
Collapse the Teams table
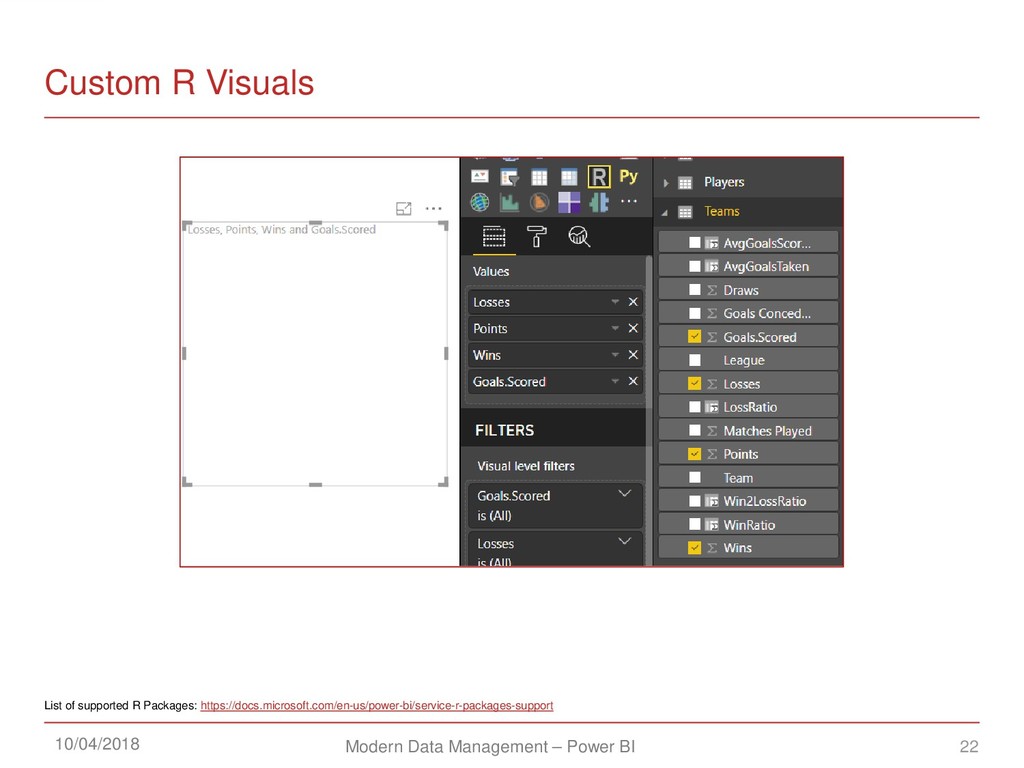coord(665,212)
